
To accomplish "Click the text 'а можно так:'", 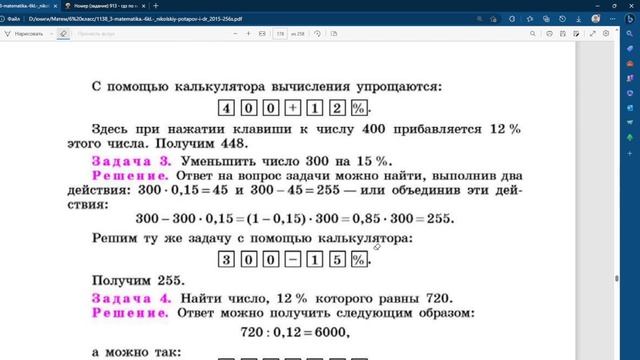I will tap(136, 352).
